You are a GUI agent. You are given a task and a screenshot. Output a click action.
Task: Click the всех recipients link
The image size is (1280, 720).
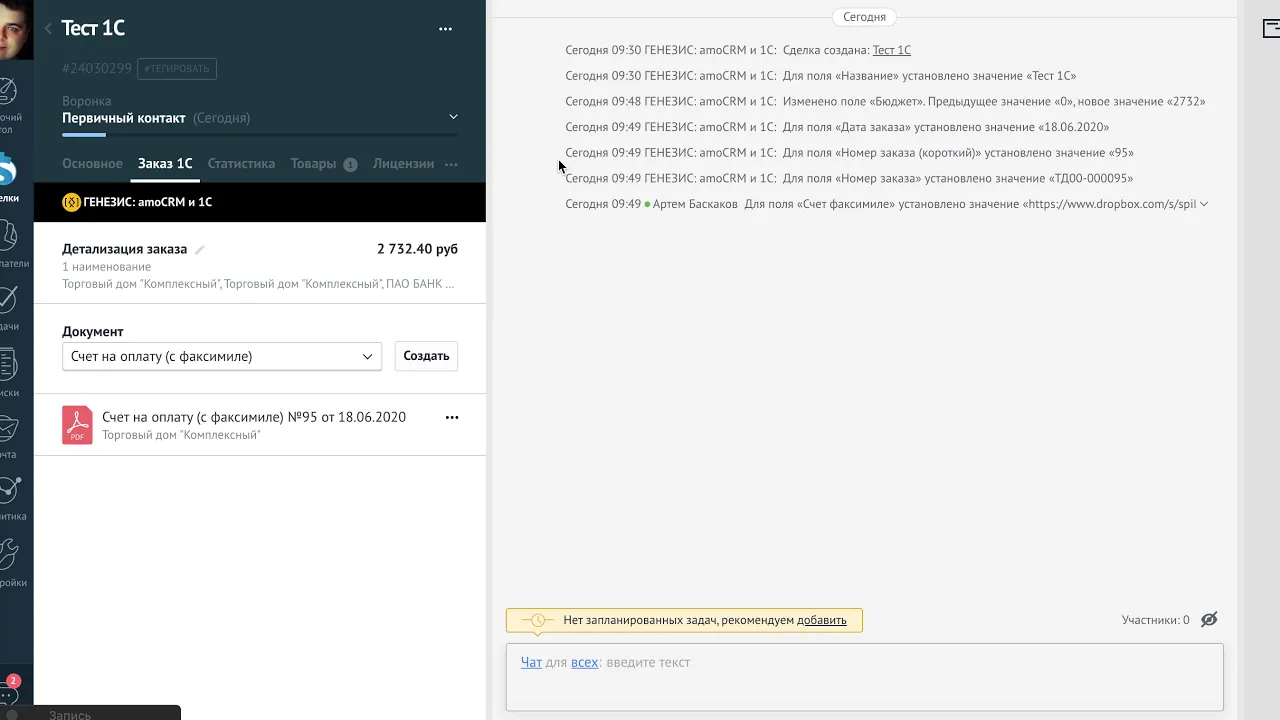coord(585,662)
